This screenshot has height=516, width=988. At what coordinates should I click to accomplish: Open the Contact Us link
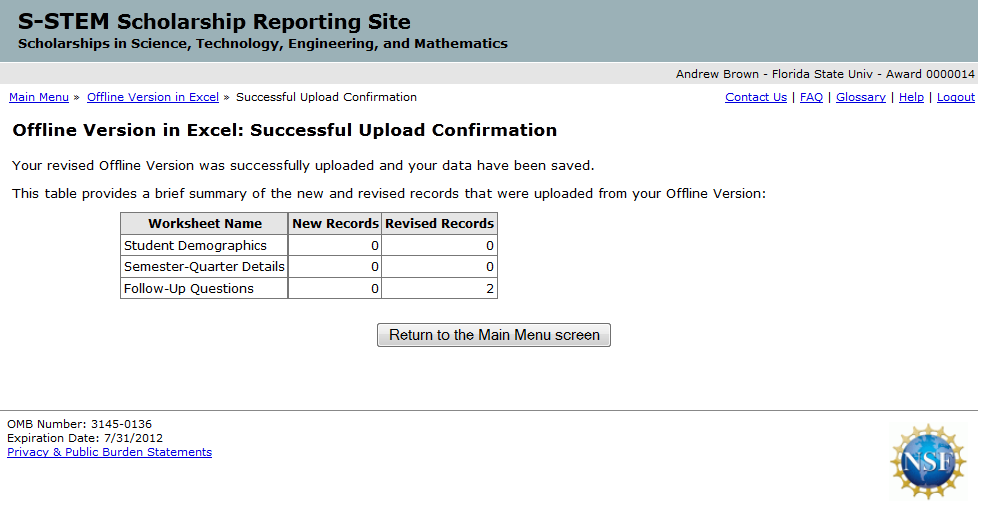pyautogui.click(x=755, y=97)
